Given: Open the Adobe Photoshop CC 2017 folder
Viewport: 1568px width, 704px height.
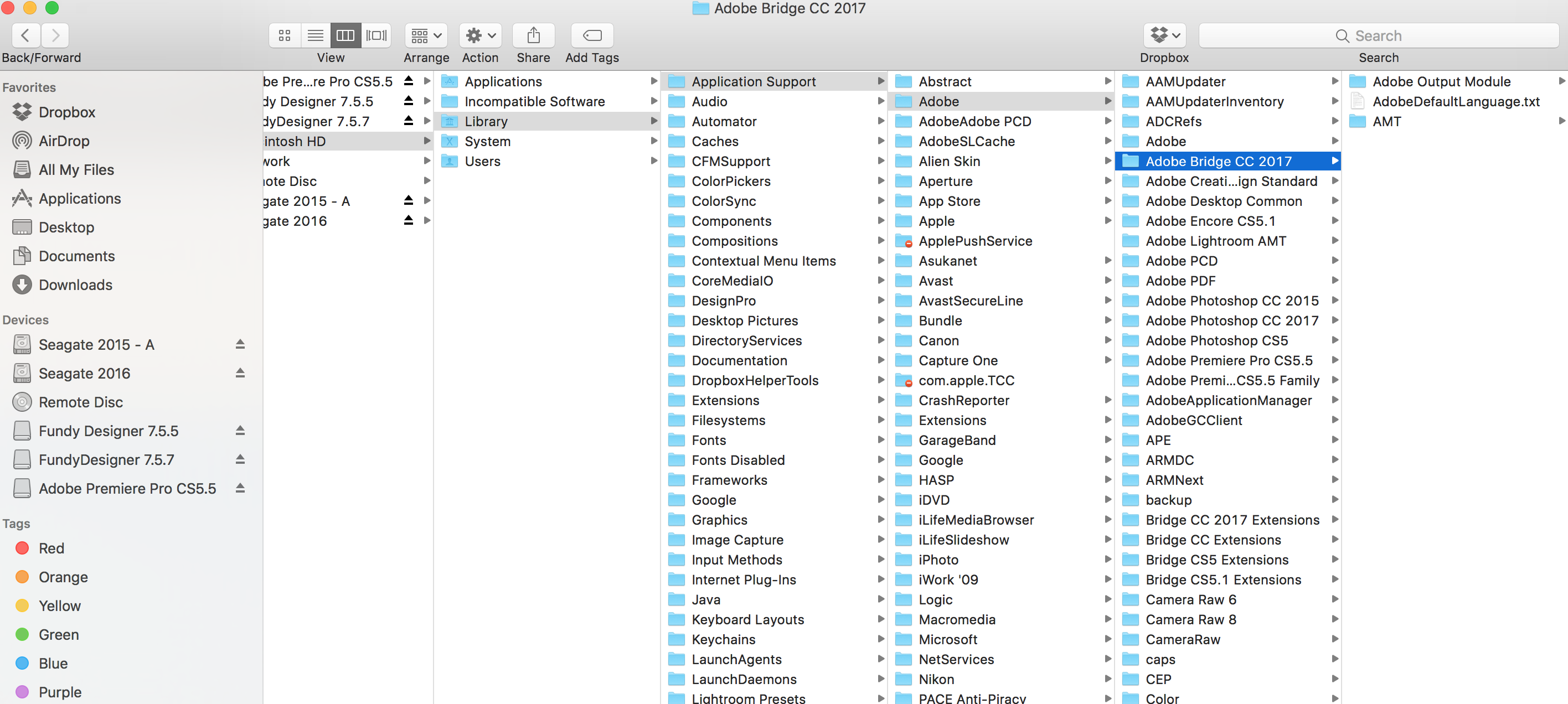Looking at the screenshot, I should coord(1231,320).
